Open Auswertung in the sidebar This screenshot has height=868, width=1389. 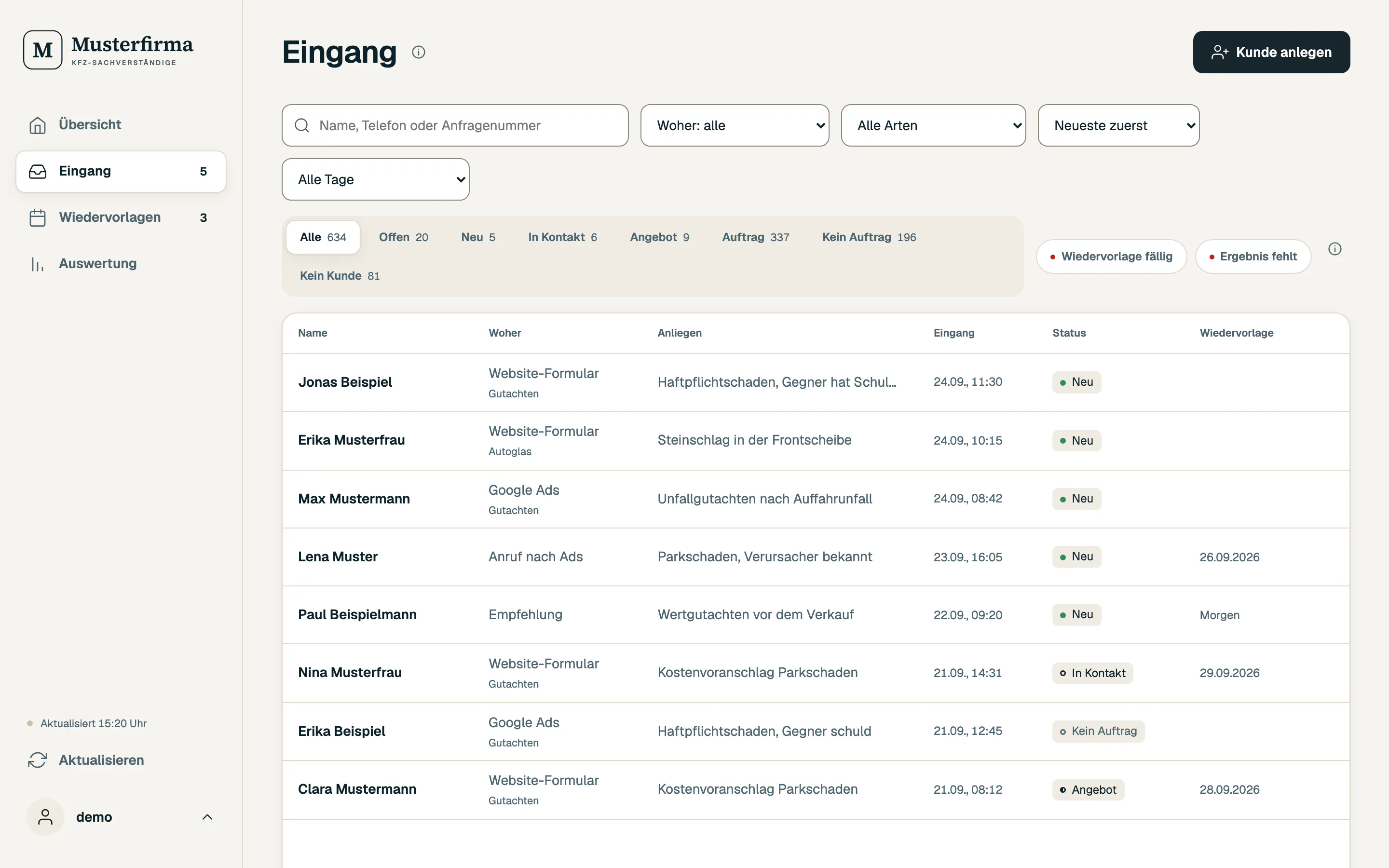(121, 264)
